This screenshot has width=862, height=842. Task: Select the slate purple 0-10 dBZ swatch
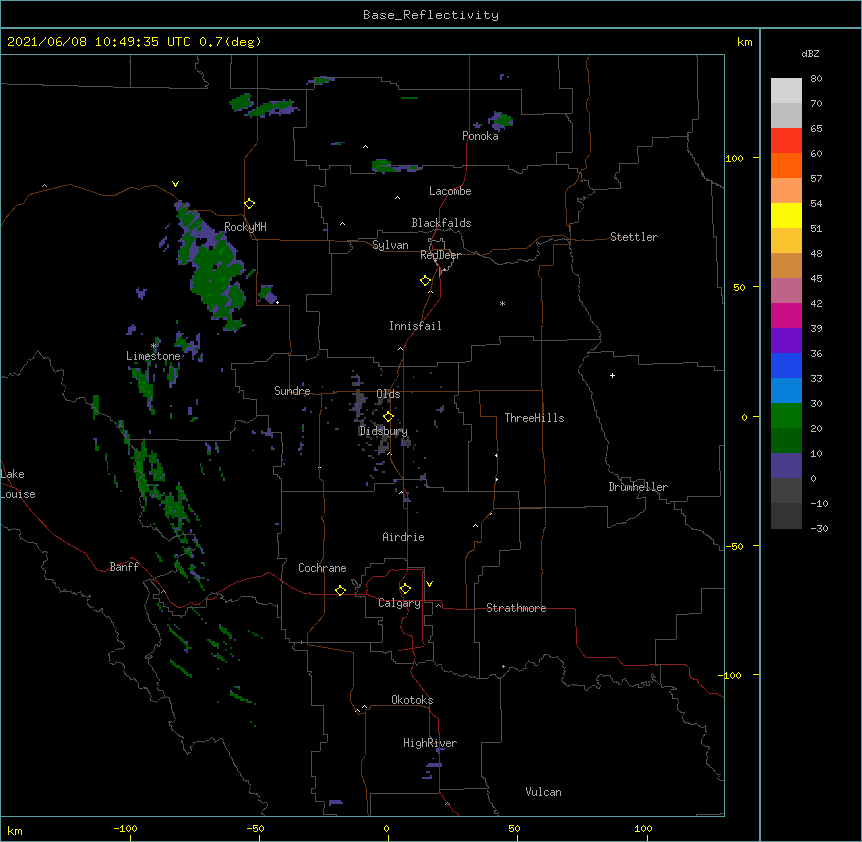point(786,466)
